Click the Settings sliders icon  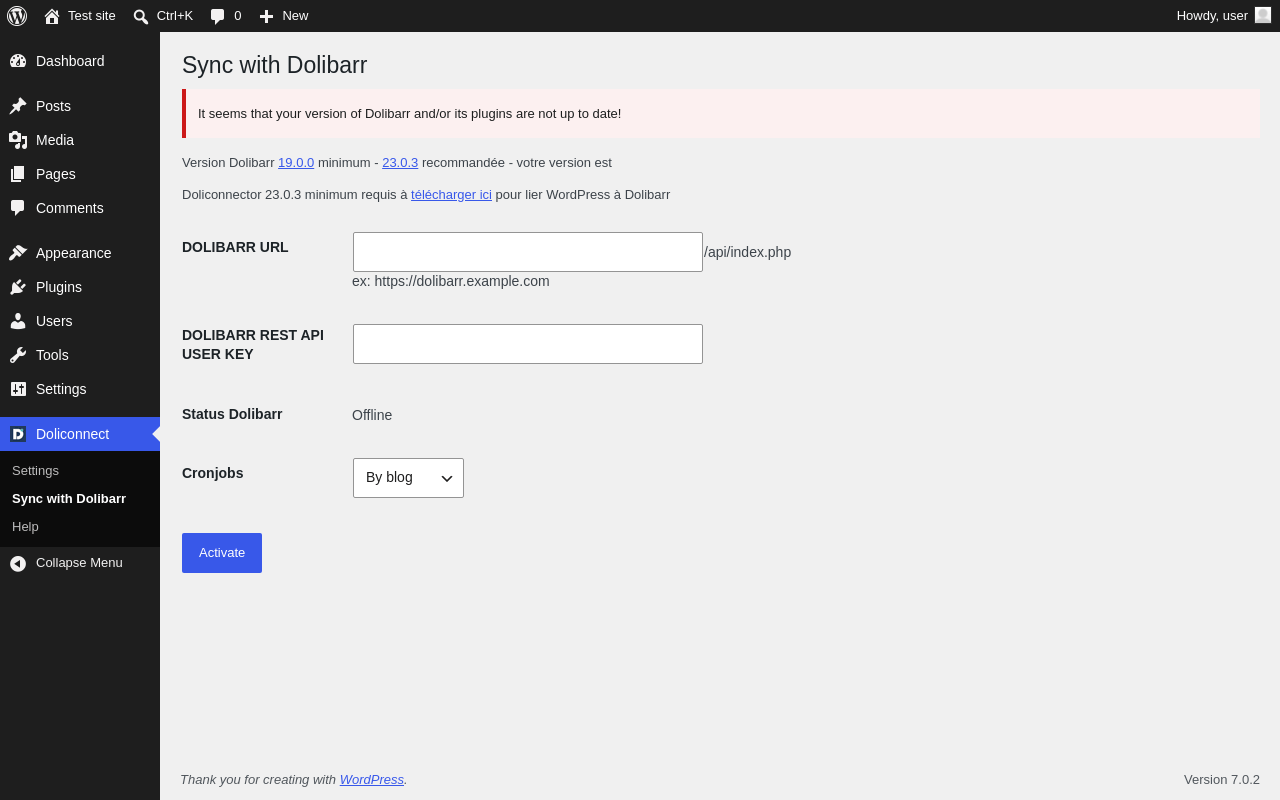(x=18, y=389)
